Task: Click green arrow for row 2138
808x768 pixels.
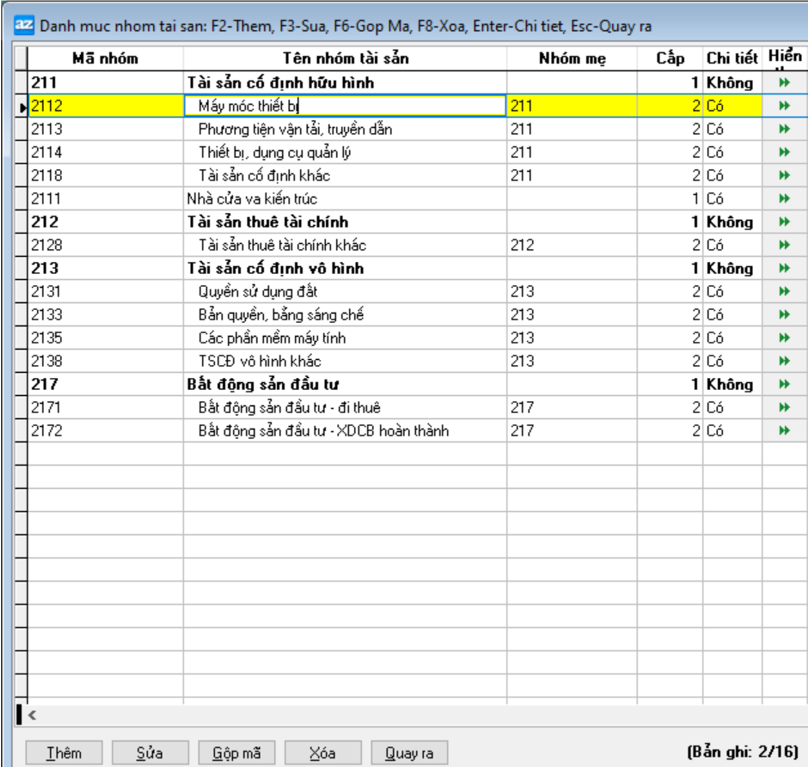Action: 784,361
